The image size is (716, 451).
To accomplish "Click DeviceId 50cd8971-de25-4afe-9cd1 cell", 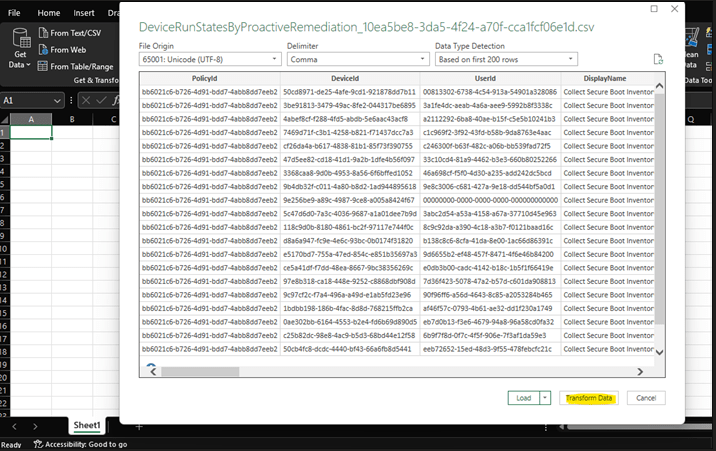I will 350,92.
